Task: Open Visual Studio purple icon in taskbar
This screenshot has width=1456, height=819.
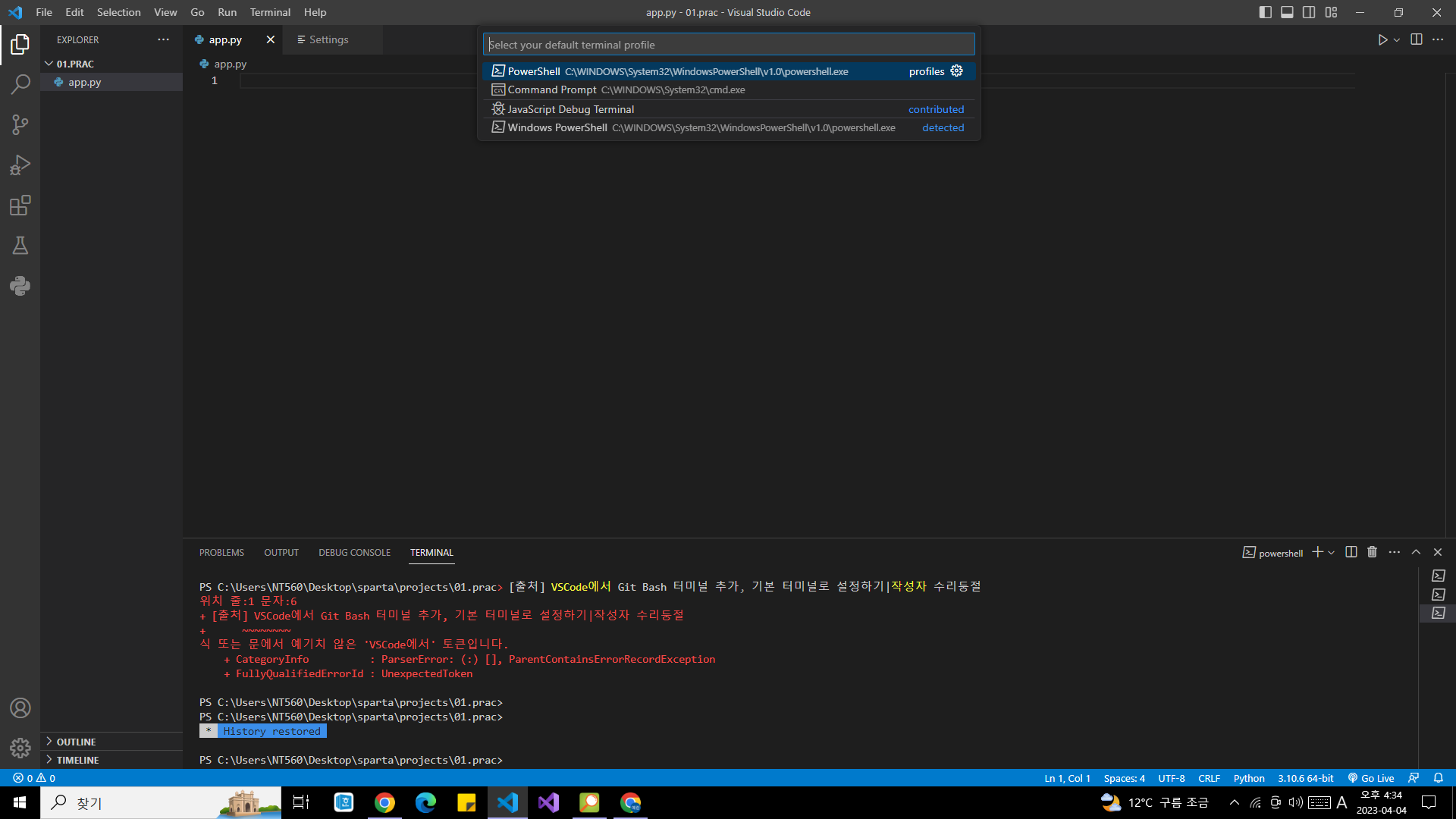Action: click(x=548, y=802)
